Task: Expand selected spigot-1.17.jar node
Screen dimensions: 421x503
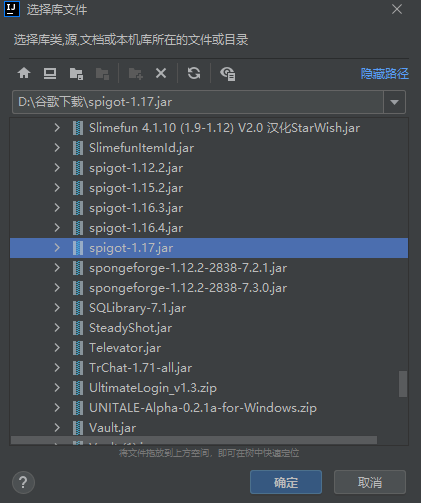Action: tap(57, 248)
